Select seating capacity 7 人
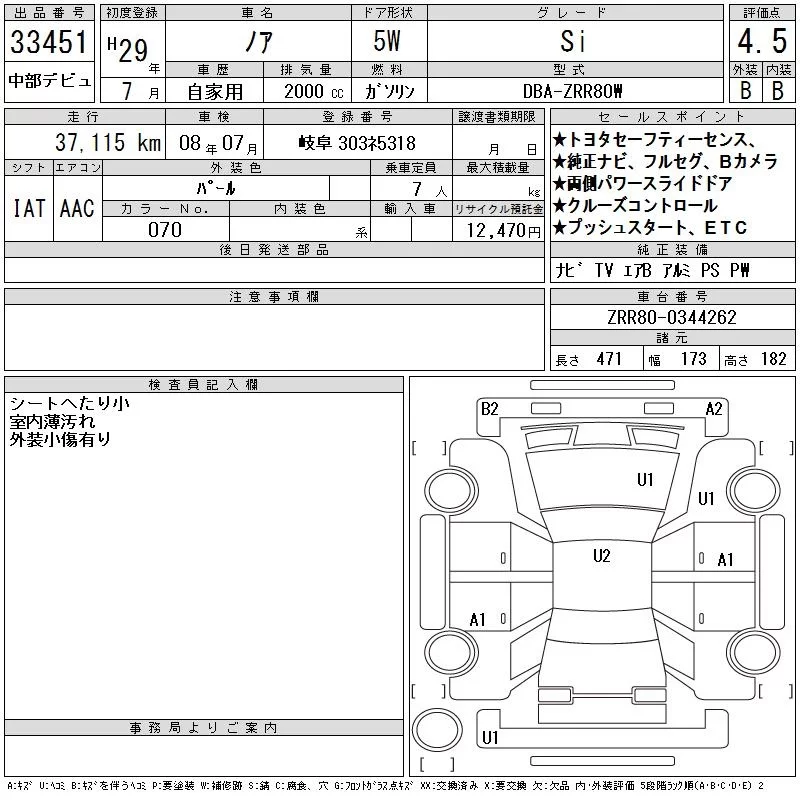This screenshot has height=800, width=800. coord(429,190)
